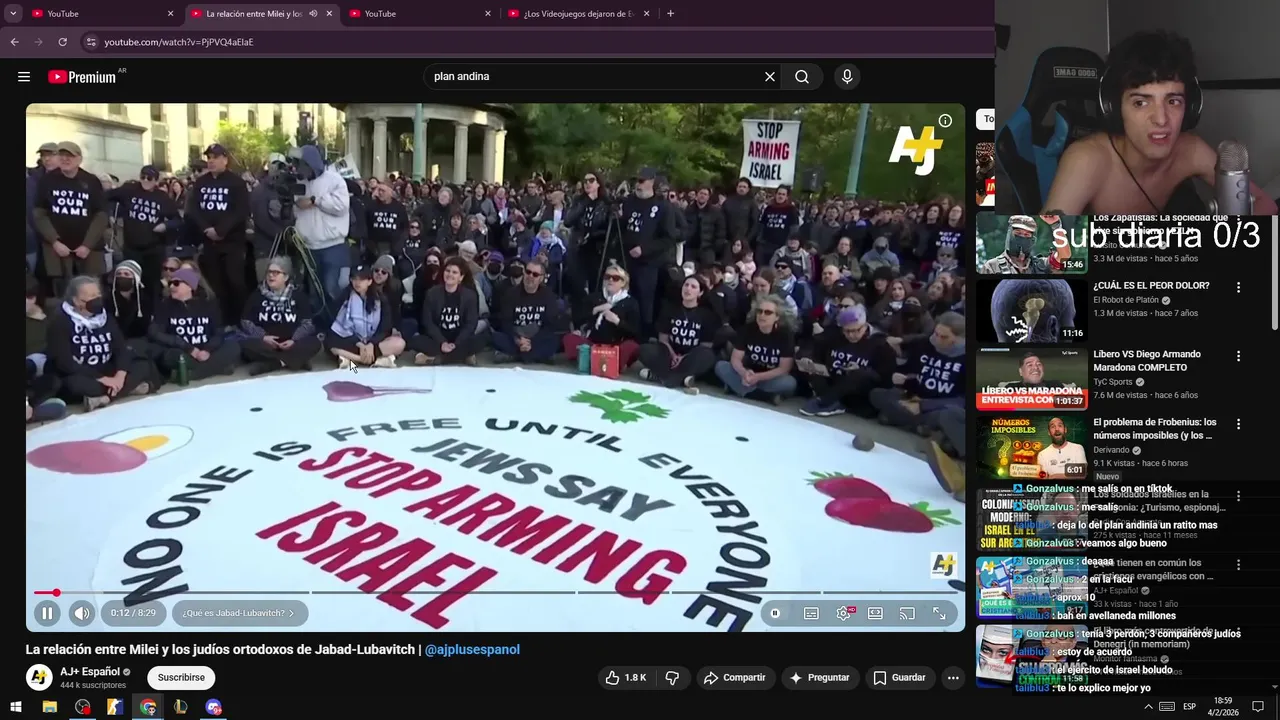This screenshot has width=1280, height=720.
Task: Toggle the autoplay switch in the player
Action: pos(775,614)
